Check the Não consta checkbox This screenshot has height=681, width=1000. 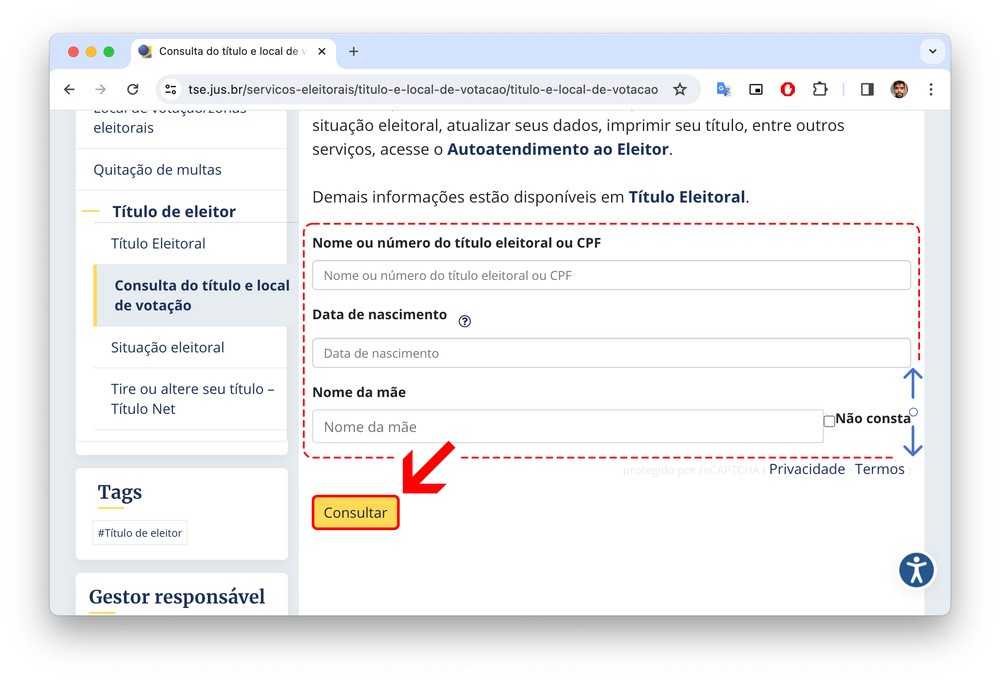(829, 421)
